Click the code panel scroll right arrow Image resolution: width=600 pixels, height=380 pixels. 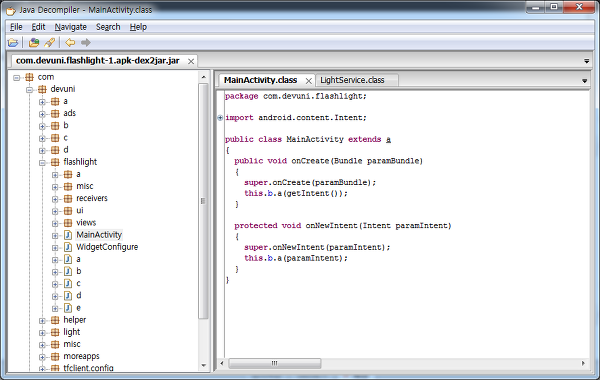[x=583, y=363]
